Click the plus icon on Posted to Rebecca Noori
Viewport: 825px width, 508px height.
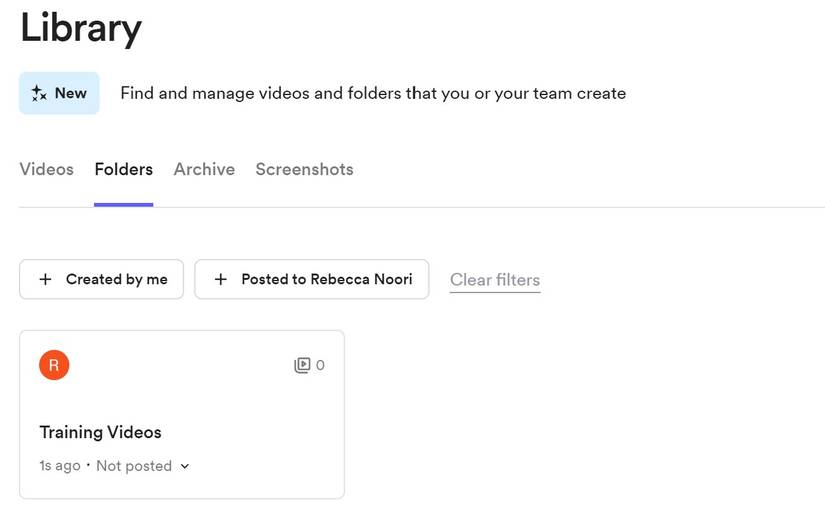[221, 279]
